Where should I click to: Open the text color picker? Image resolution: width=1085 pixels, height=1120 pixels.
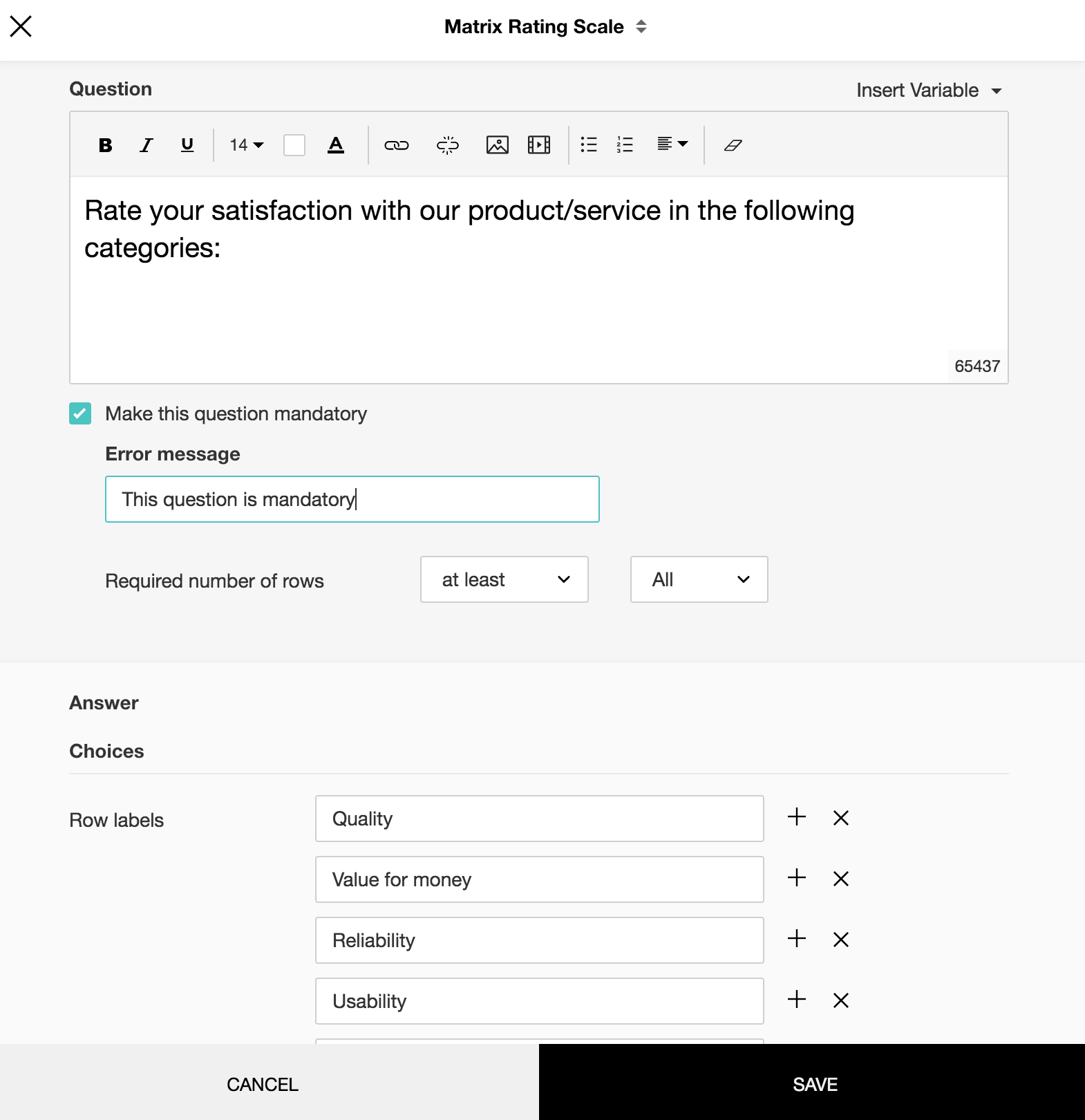pyautogui.click(x=336, y=145)
